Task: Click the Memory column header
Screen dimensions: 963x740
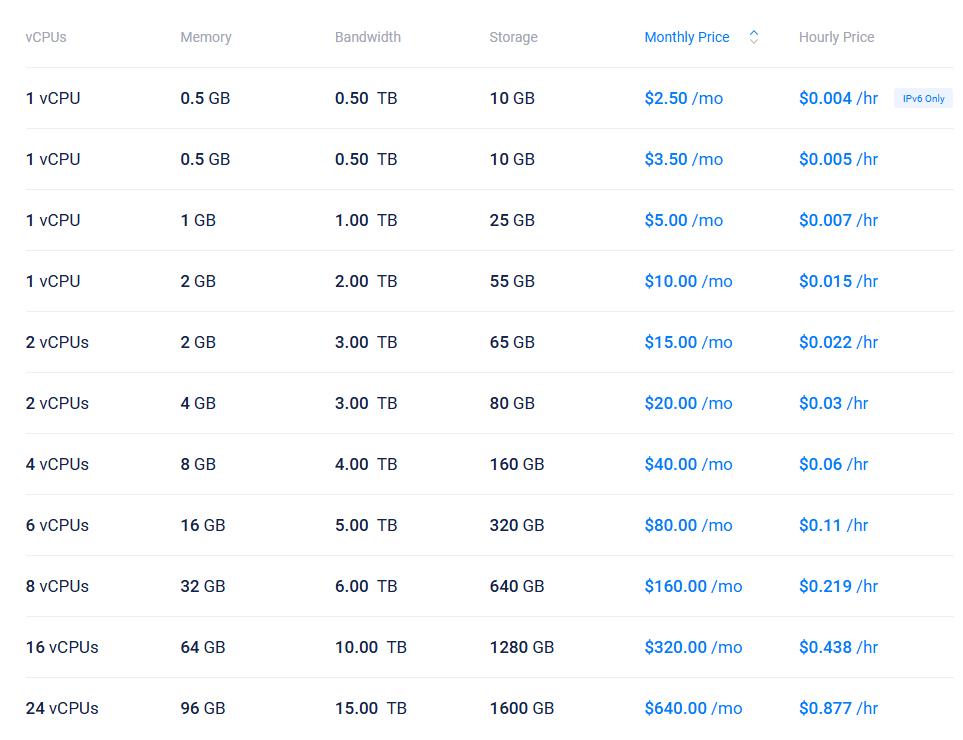Action: [206, 37]
